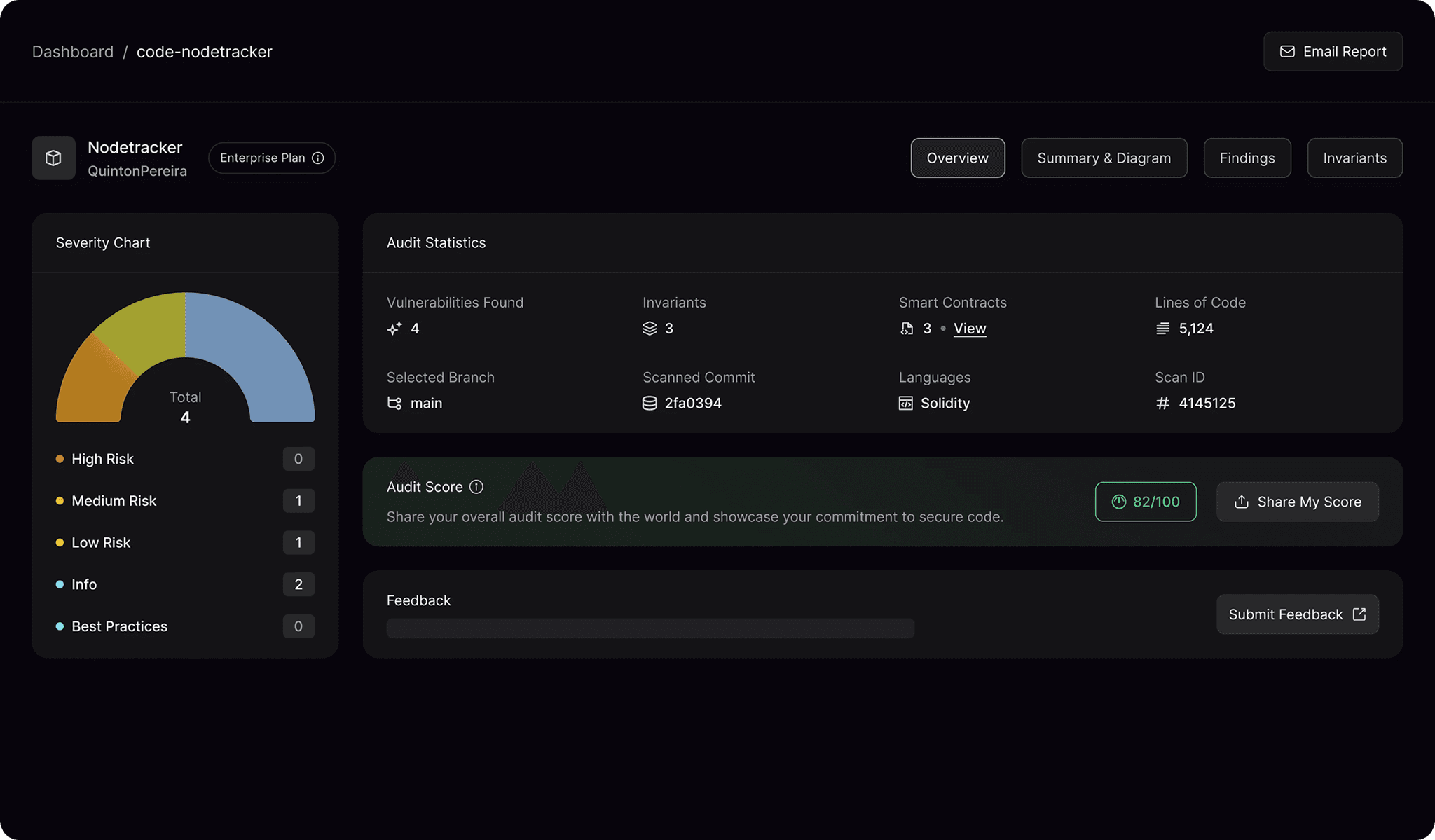The width and height of the screenshot is (1435, 840).
Task: Click the Scan ID hash icon
Action: tap(1162, 404)
